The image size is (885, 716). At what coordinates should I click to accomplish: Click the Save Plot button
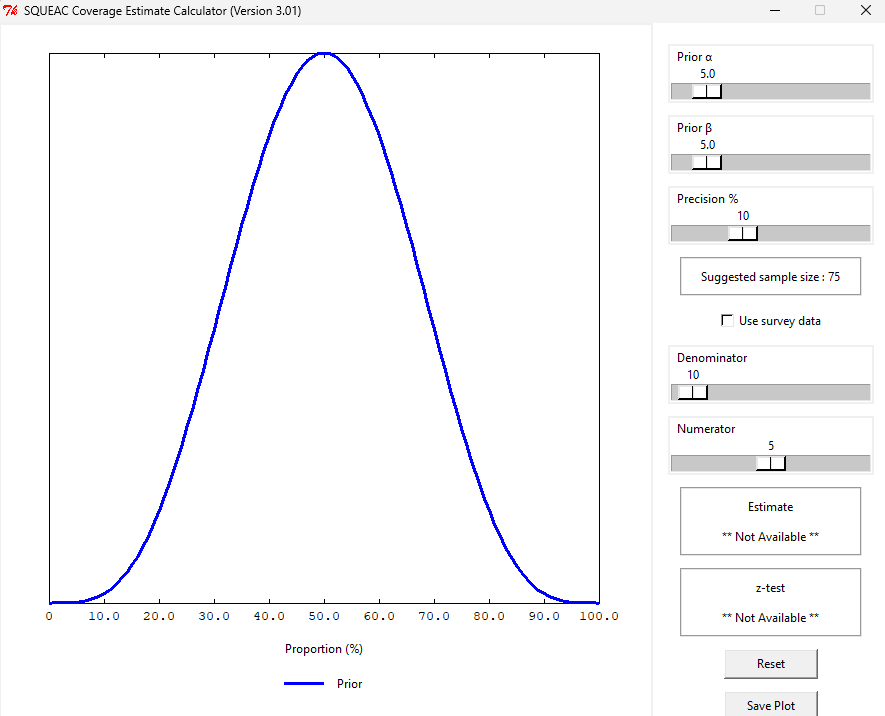click(770, 704)
